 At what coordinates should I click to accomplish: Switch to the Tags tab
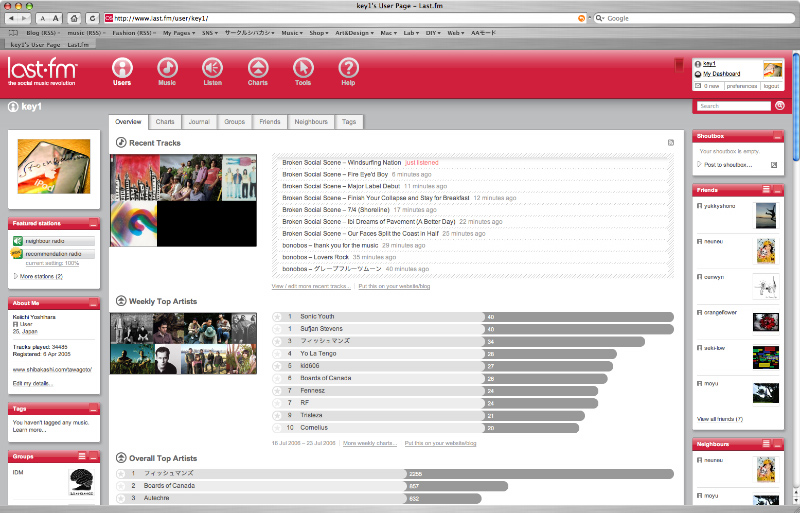(349, 122)
